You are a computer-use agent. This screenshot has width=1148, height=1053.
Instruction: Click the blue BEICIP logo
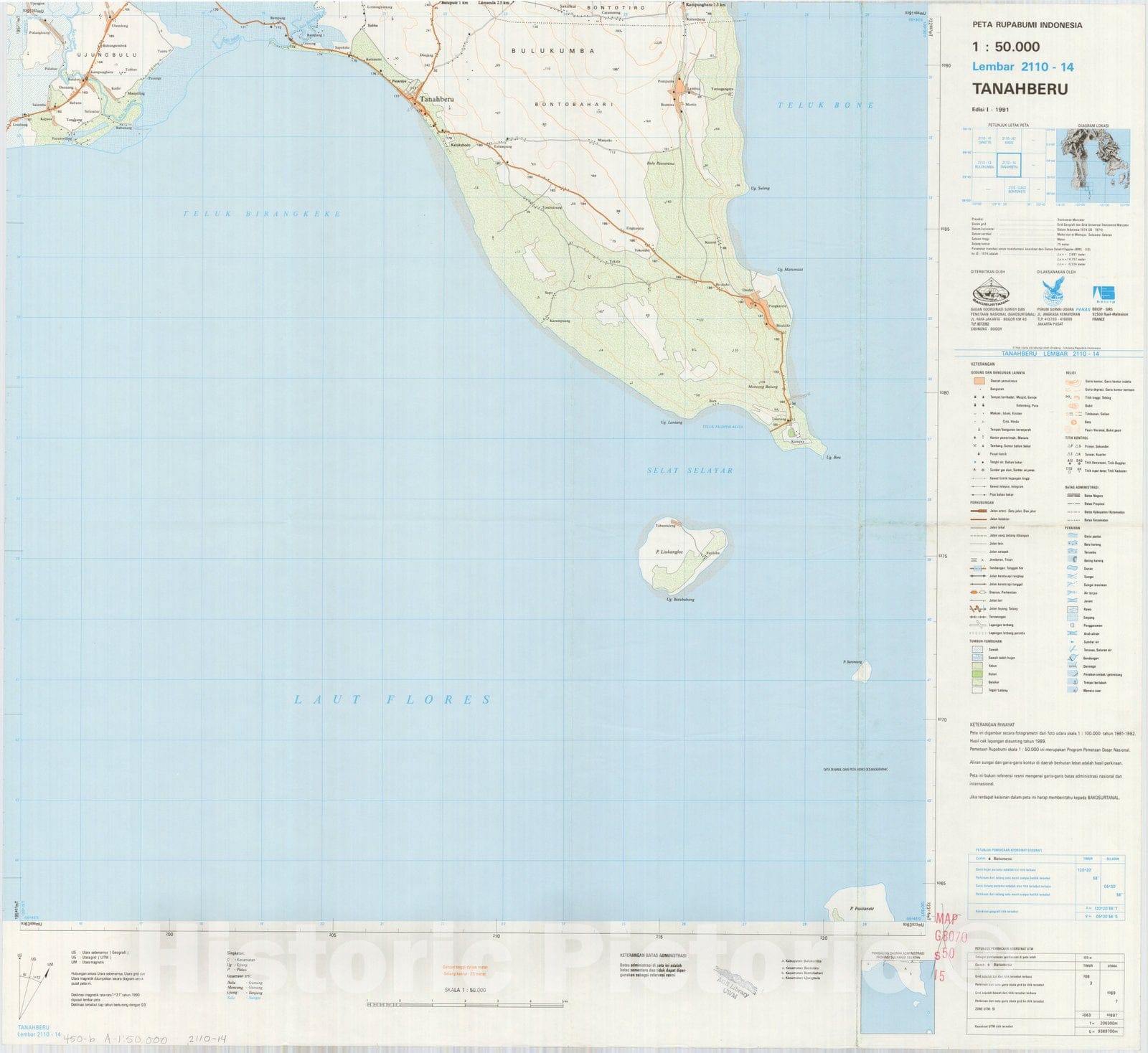[x=1103, y=293]
